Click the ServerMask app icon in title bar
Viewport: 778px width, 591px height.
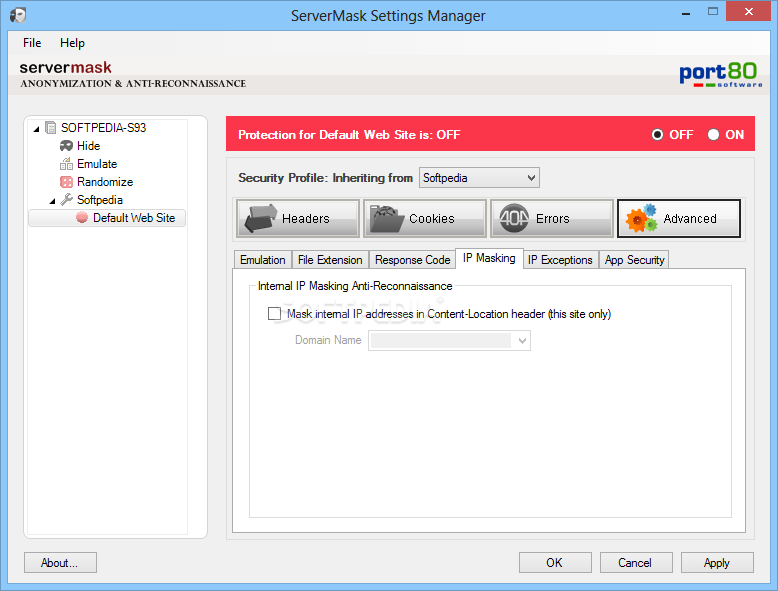point(18,15)
